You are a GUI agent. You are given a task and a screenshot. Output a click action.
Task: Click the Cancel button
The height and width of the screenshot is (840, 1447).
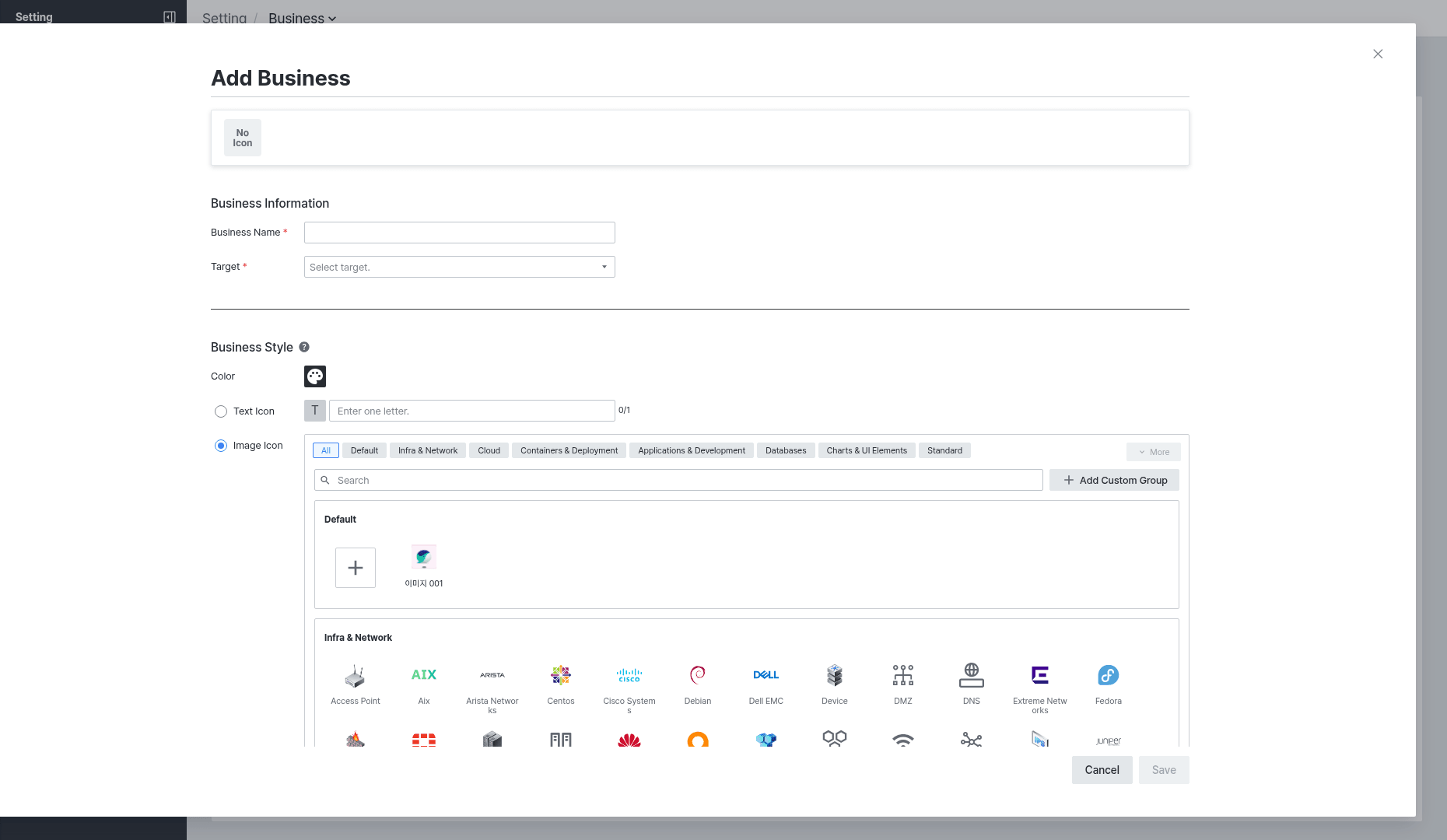point(1102,770)
